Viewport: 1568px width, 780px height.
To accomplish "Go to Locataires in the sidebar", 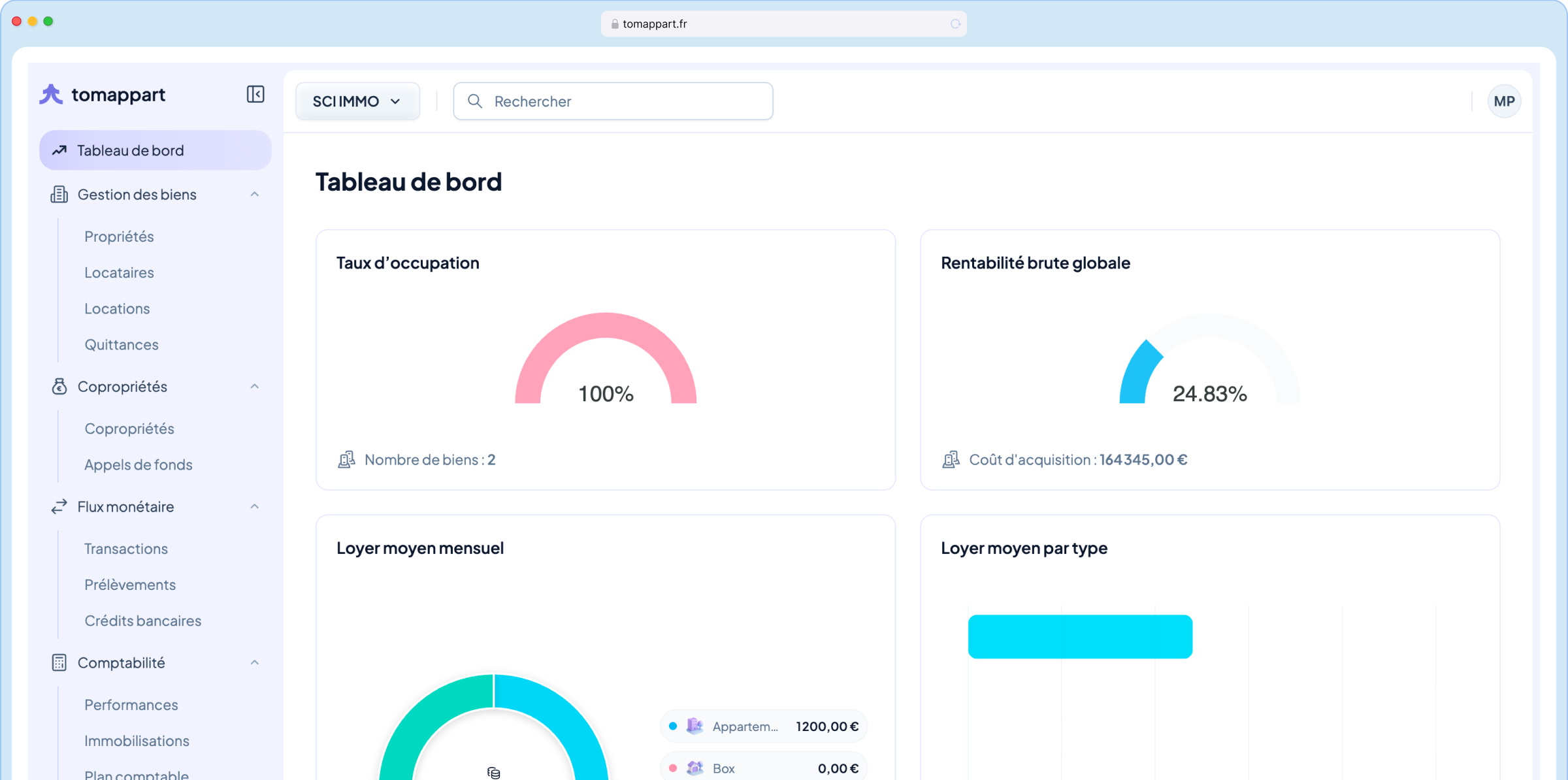I will [x=119, y=273].
